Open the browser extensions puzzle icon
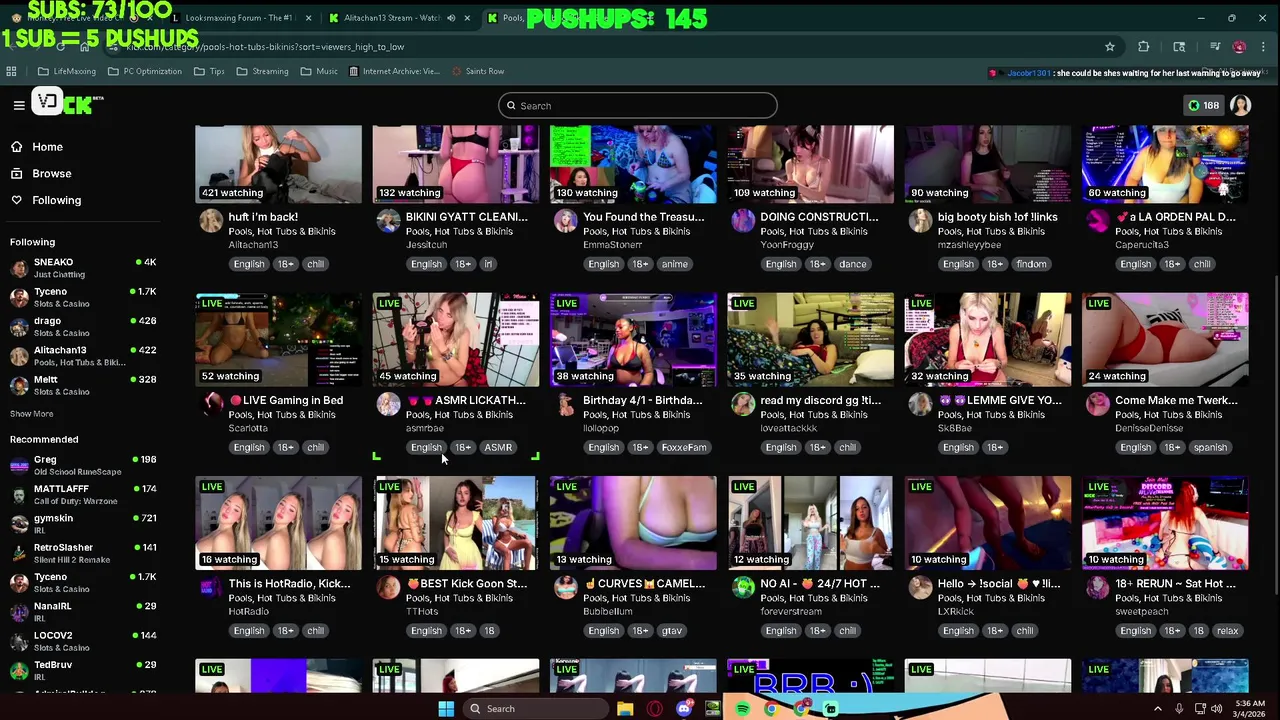 pos(1143,47)
